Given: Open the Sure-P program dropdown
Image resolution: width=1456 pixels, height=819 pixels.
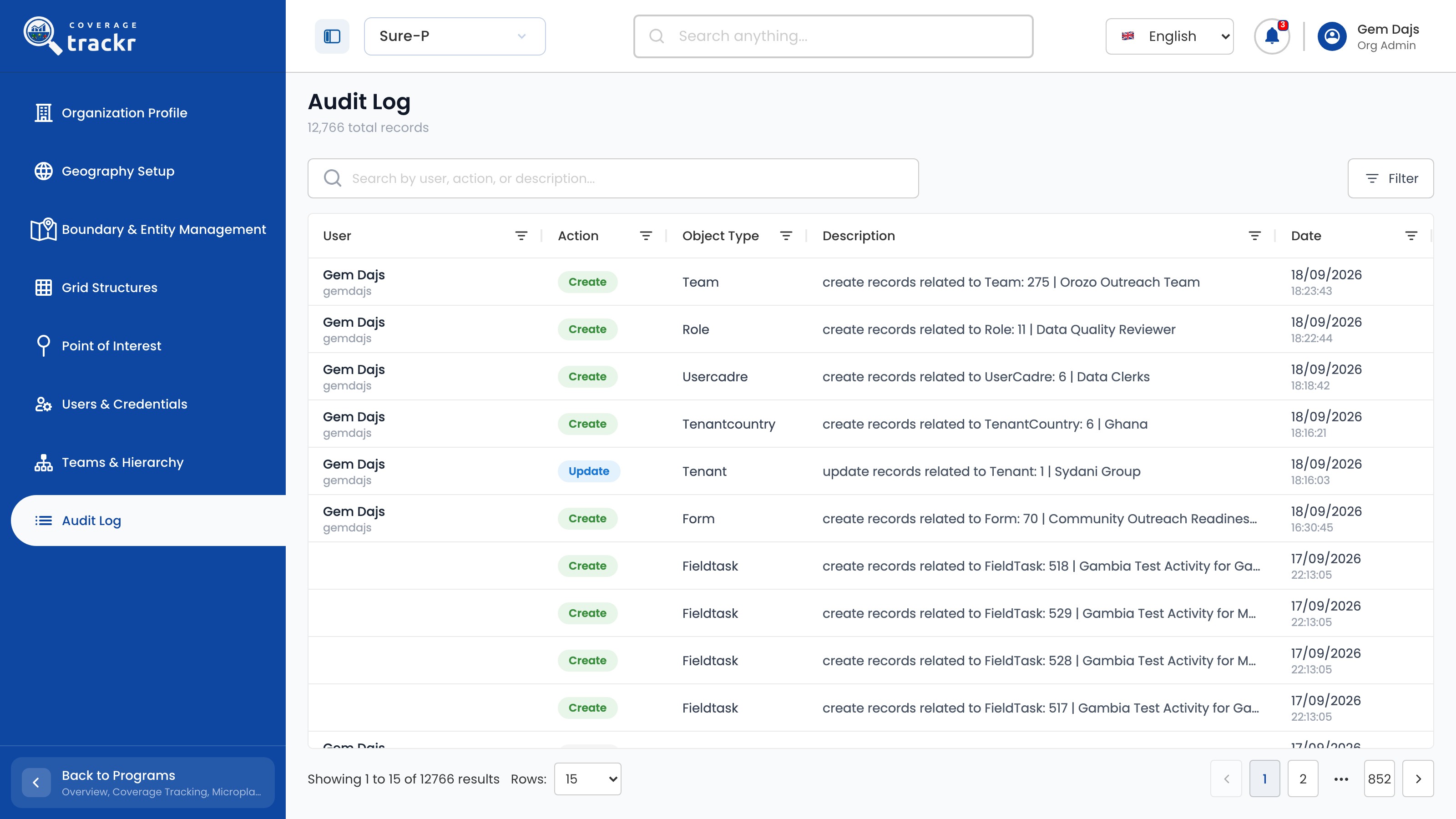Looking at the screenshot, I should point(455,36).
